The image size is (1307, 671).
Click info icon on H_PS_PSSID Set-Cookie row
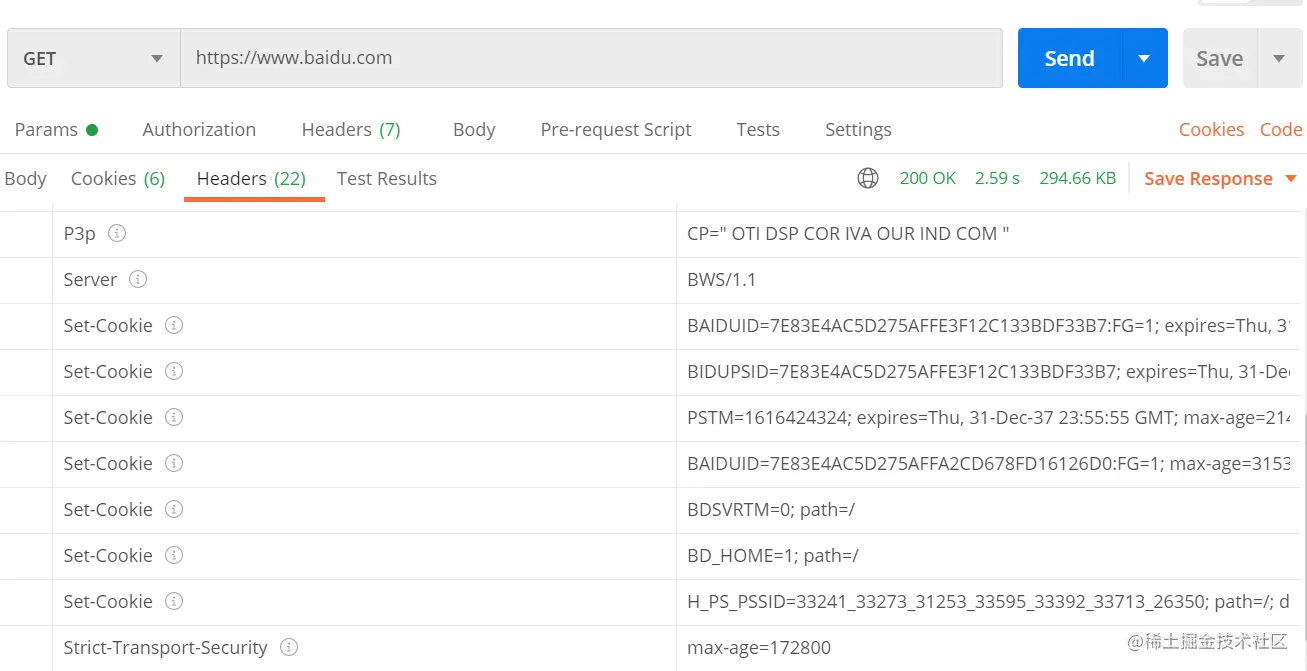coord(174,601)
